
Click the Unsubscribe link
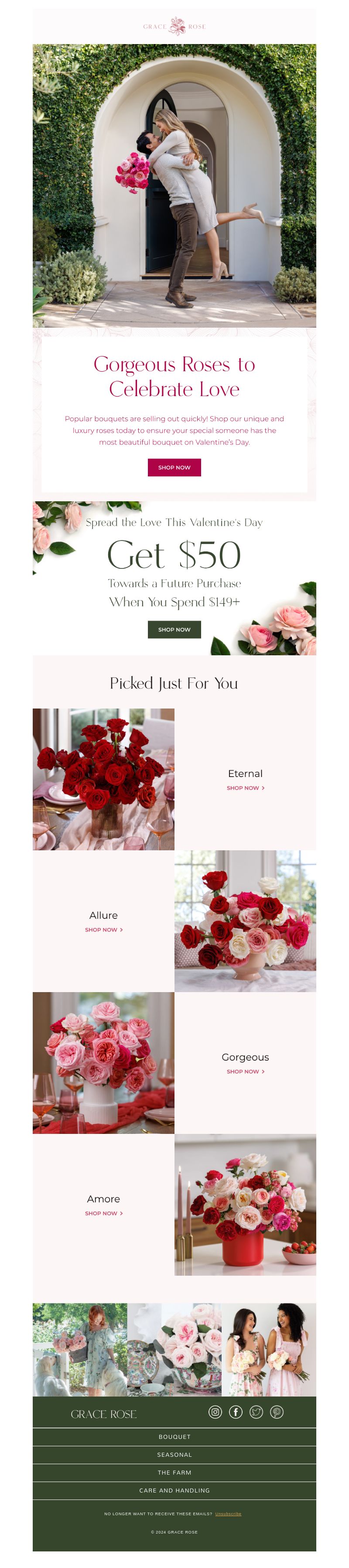[229, 1514]
